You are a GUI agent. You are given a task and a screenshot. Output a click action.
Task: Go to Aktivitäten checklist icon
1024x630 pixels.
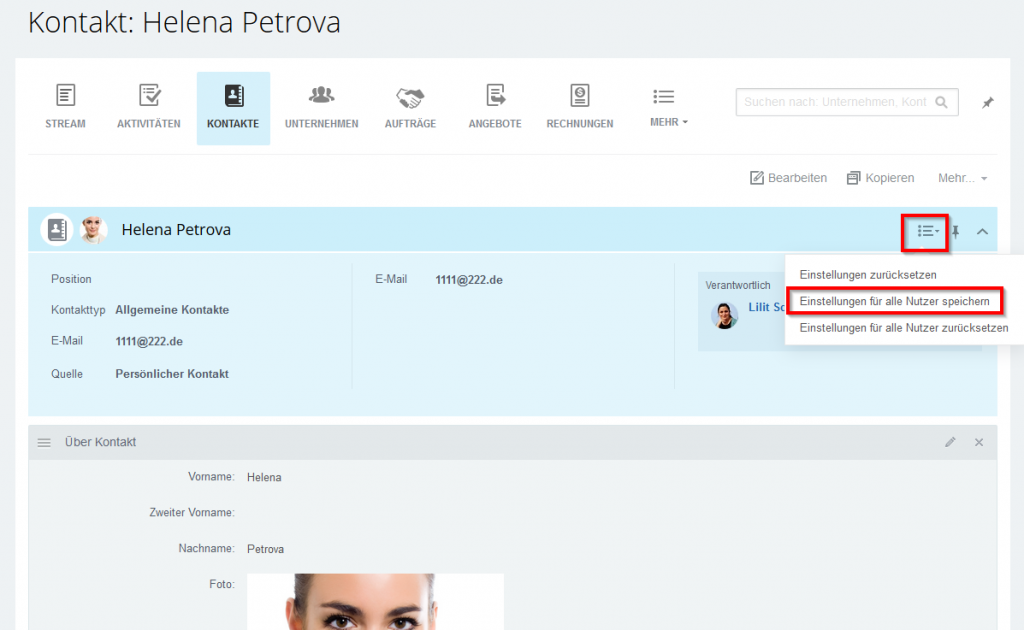150,95
